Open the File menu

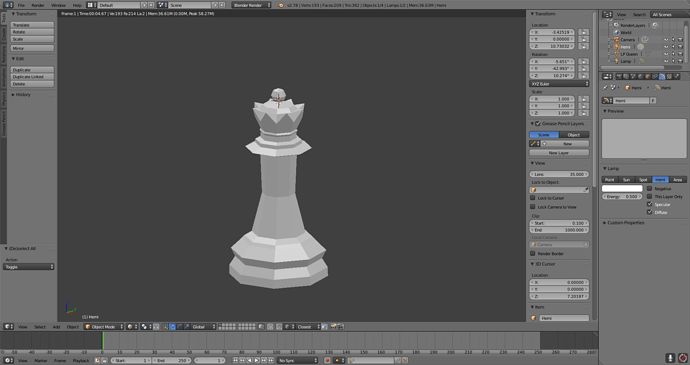[21, 5]
